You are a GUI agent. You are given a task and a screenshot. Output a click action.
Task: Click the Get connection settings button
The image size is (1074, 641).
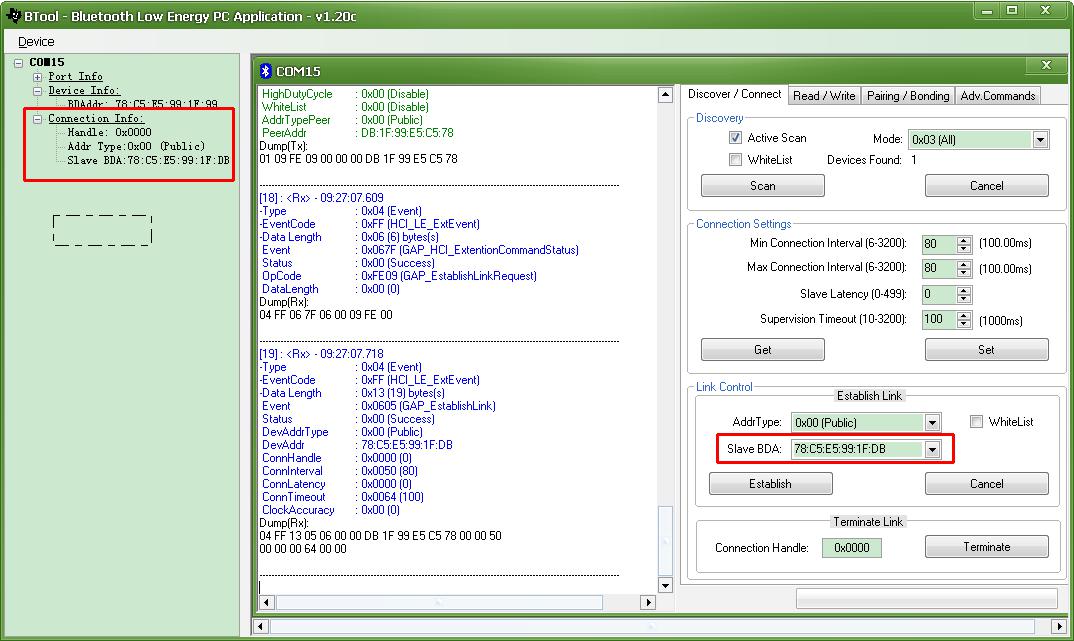pos(762,349)
